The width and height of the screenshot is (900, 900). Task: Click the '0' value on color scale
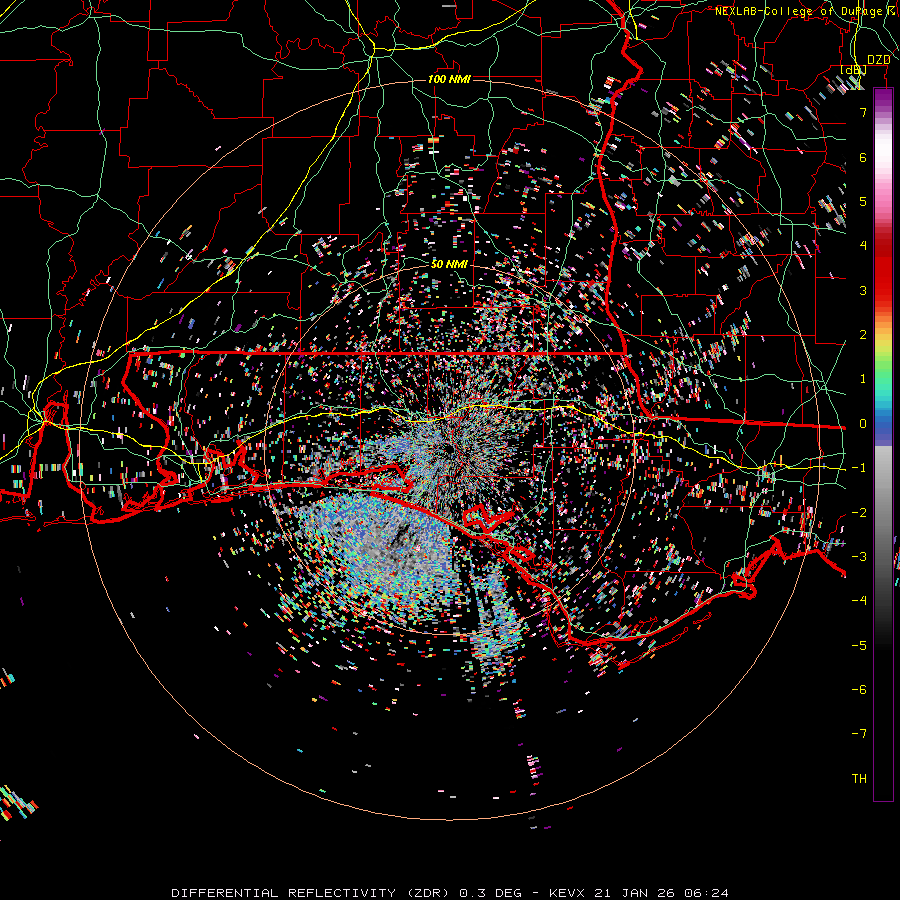(x=863, y=424)
